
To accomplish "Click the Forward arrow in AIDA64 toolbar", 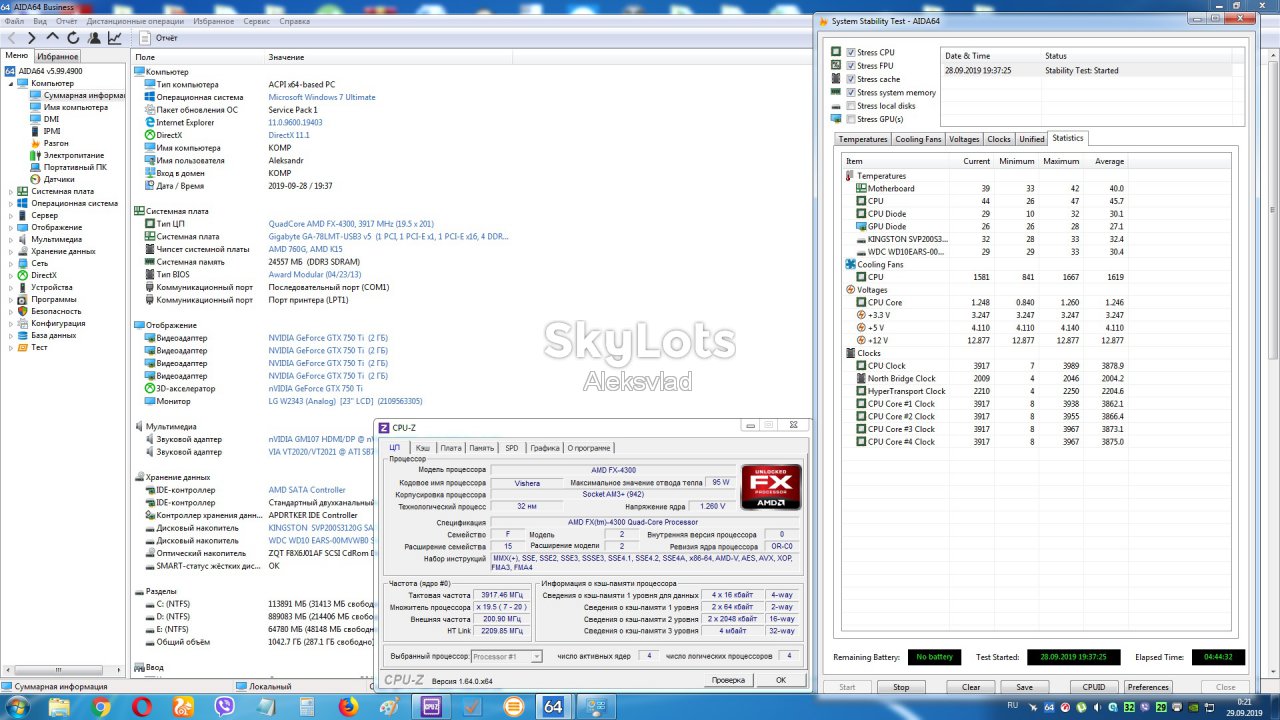I will click(32, 38).
